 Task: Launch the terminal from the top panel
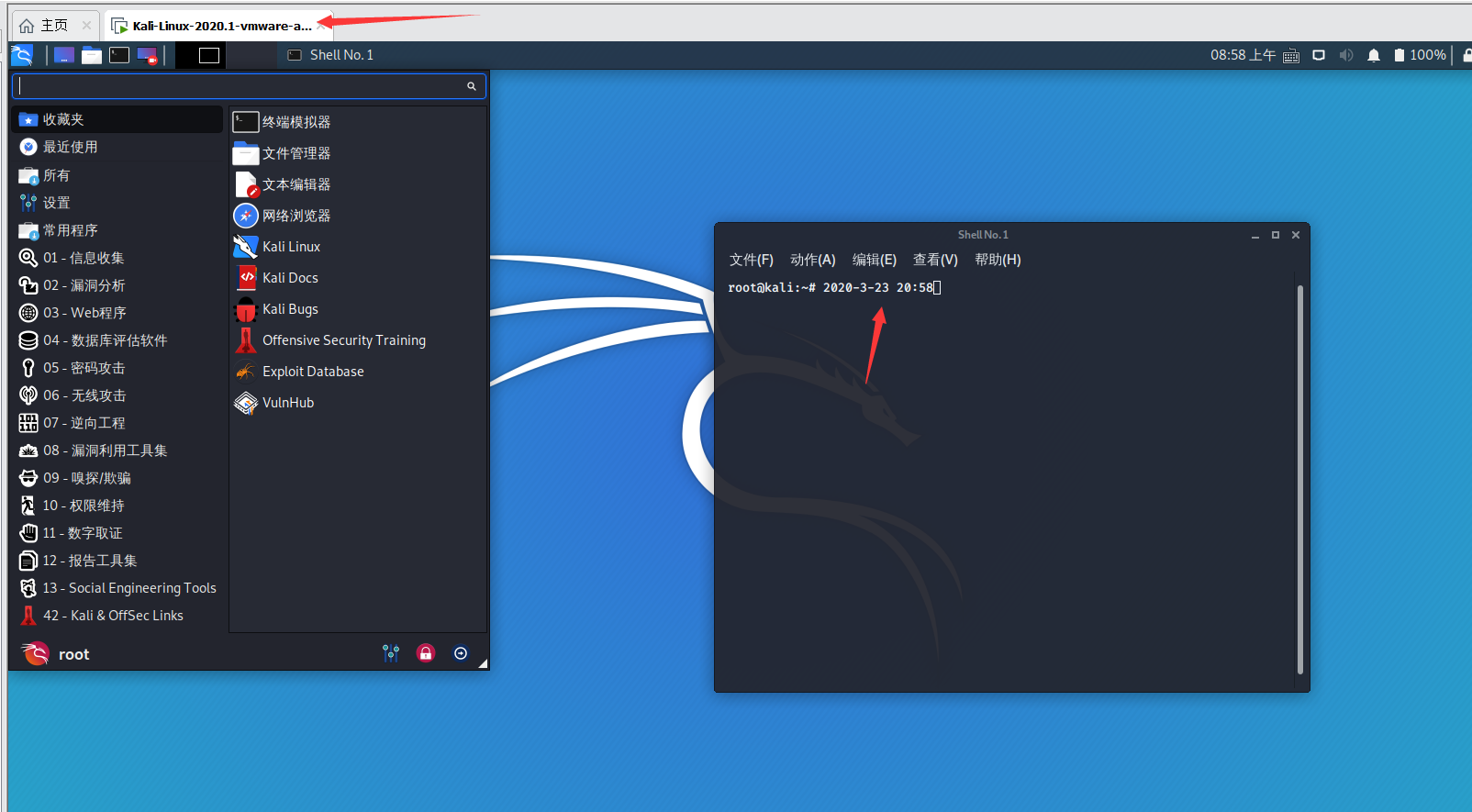coord(119,55)
